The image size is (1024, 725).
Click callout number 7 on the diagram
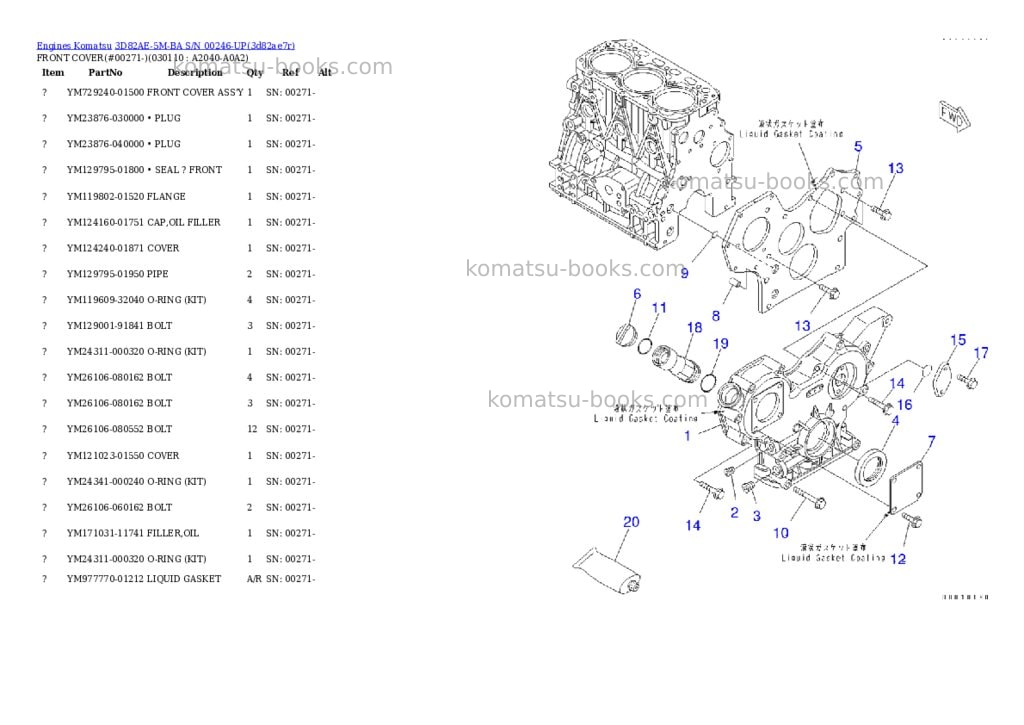931,442
